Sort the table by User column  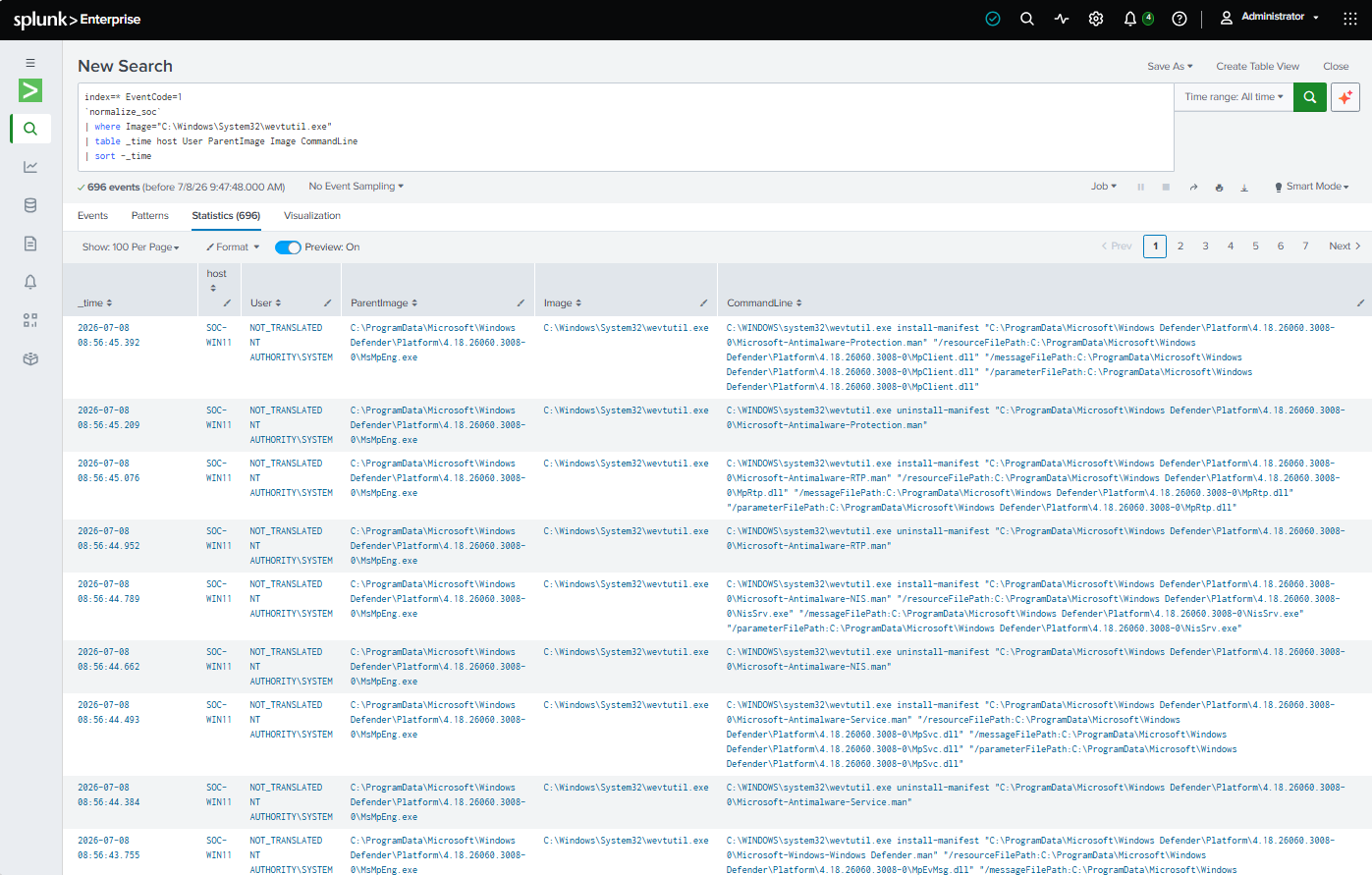[265, 303]
